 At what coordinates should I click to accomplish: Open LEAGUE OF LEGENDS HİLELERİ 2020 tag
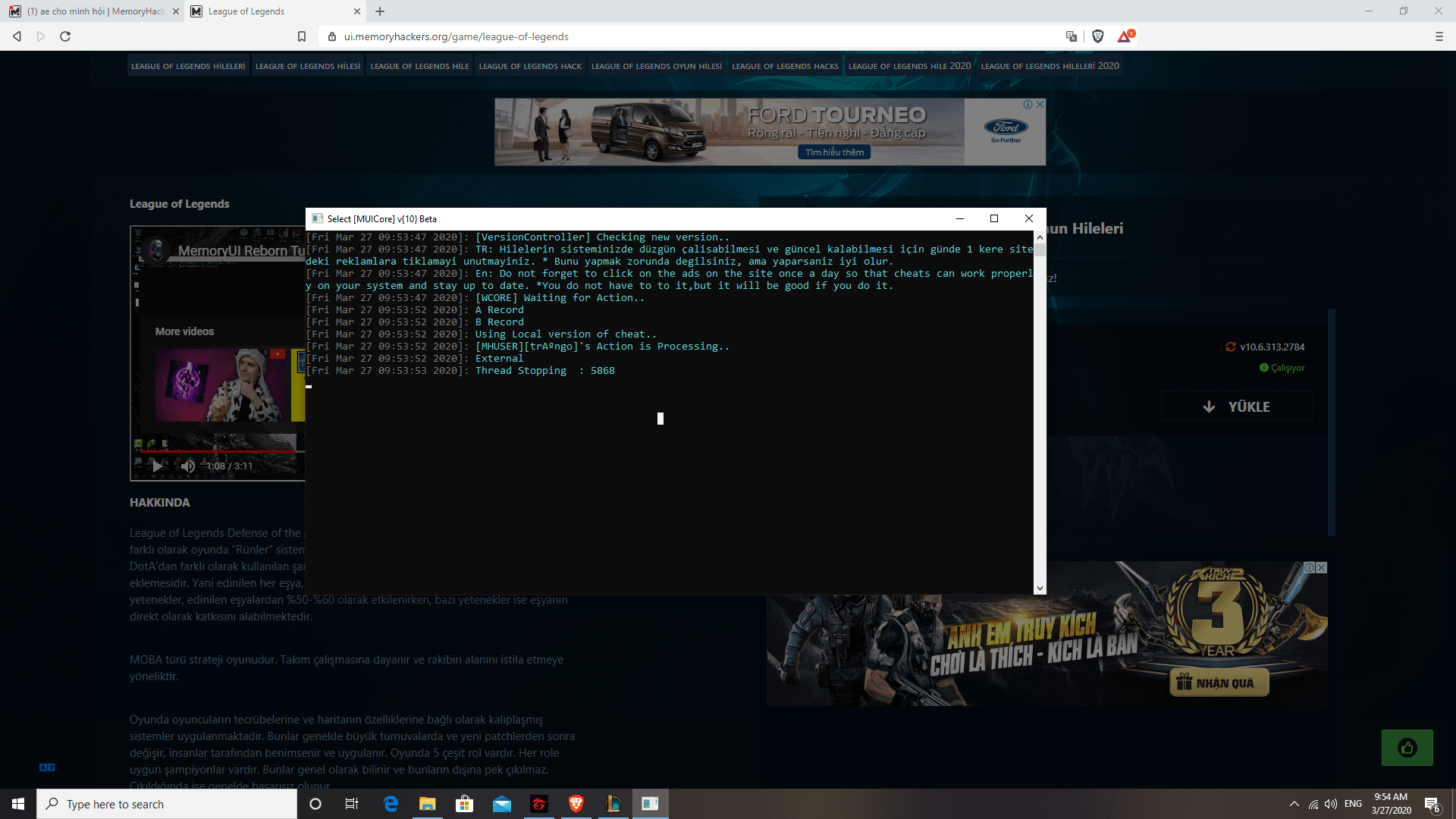click(1050, 66)
